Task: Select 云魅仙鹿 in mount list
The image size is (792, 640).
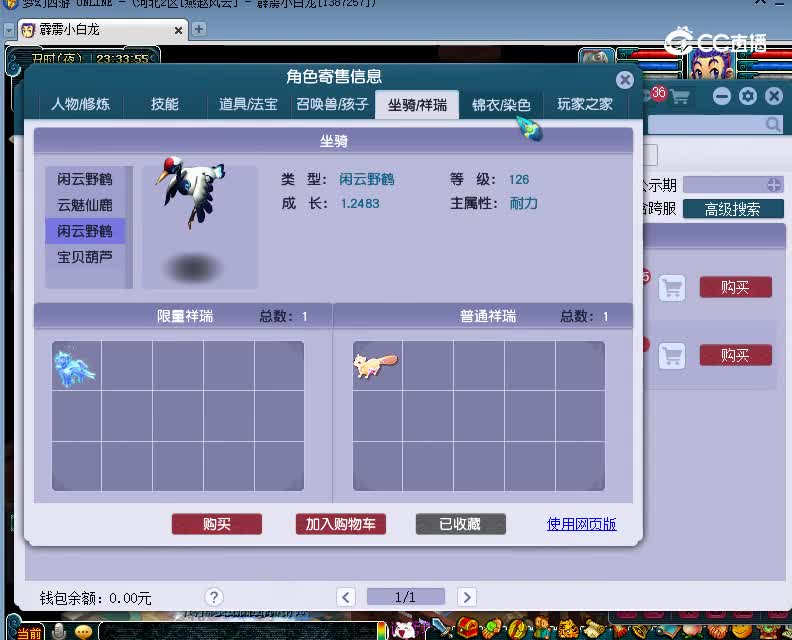Action: (x=85, y=205)
